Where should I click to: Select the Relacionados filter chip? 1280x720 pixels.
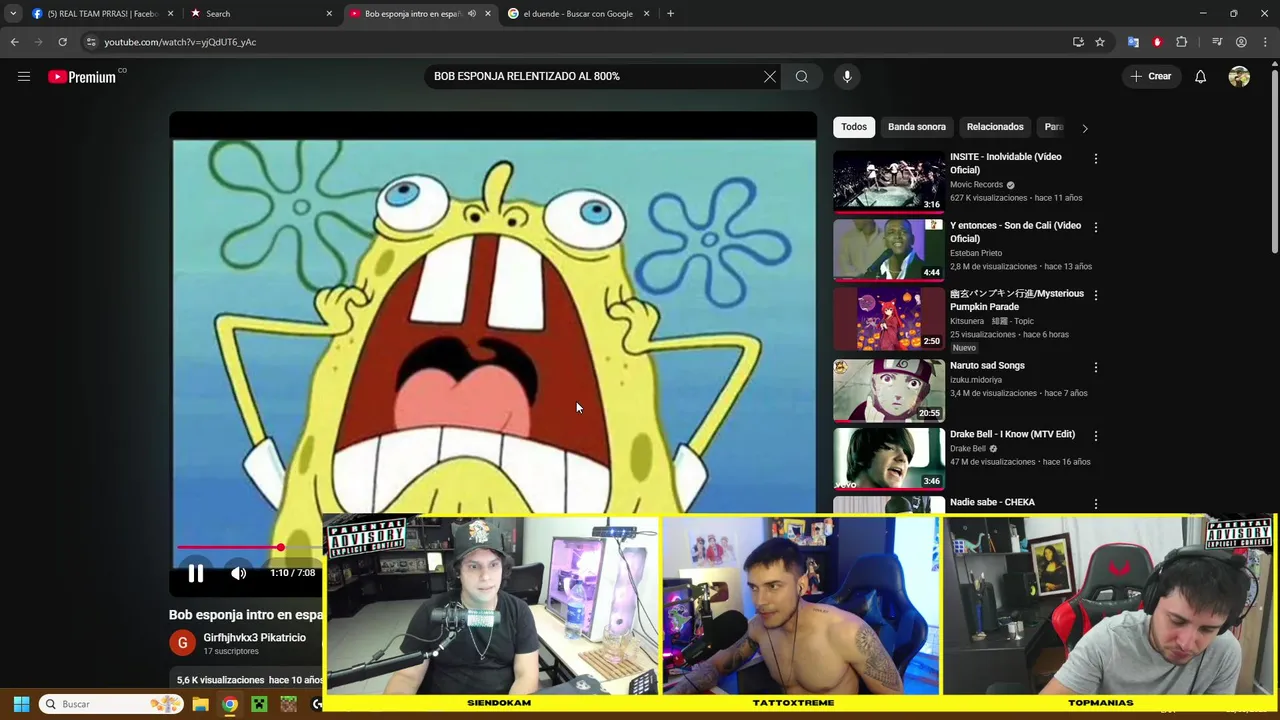(995, 127)
